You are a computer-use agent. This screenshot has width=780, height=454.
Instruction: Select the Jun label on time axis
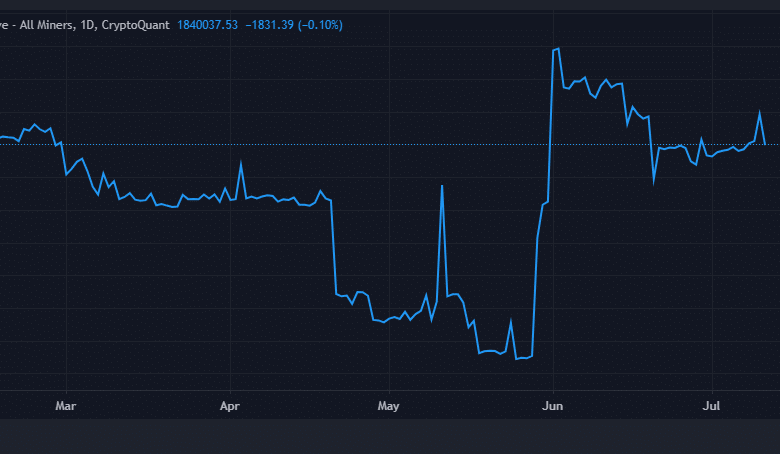point(552,406)
